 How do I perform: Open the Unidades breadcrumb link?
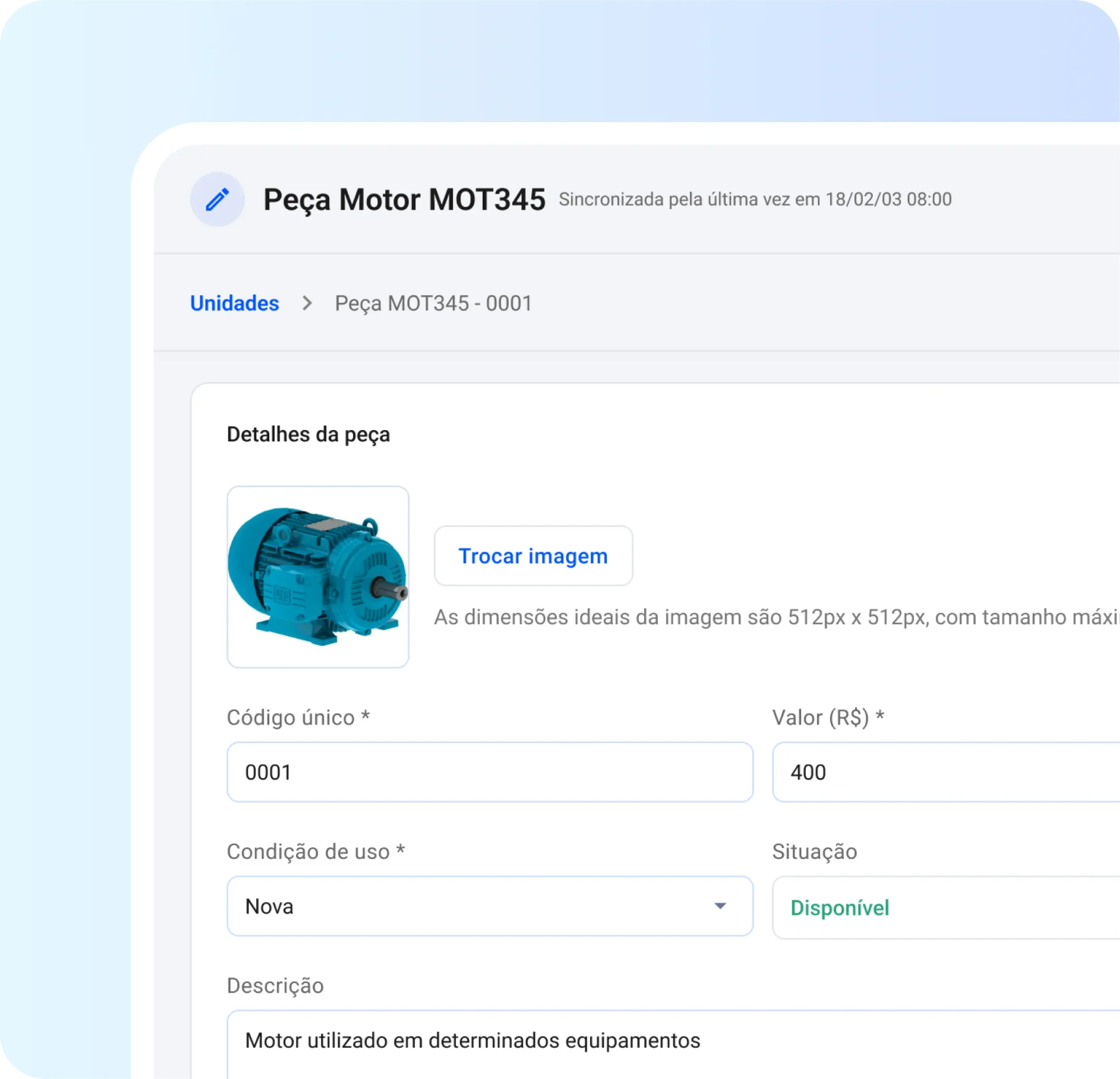234,303
